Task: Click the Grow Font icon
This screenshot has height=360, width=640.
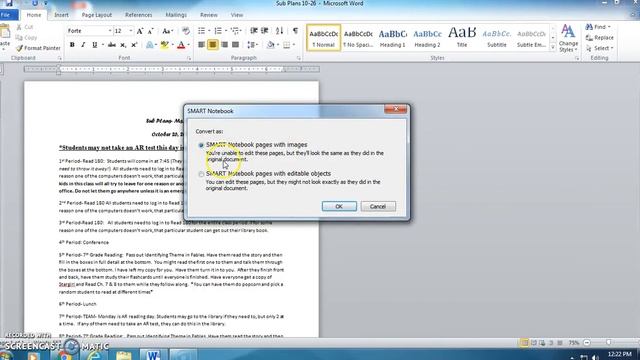Action: (x=140, y=31)
